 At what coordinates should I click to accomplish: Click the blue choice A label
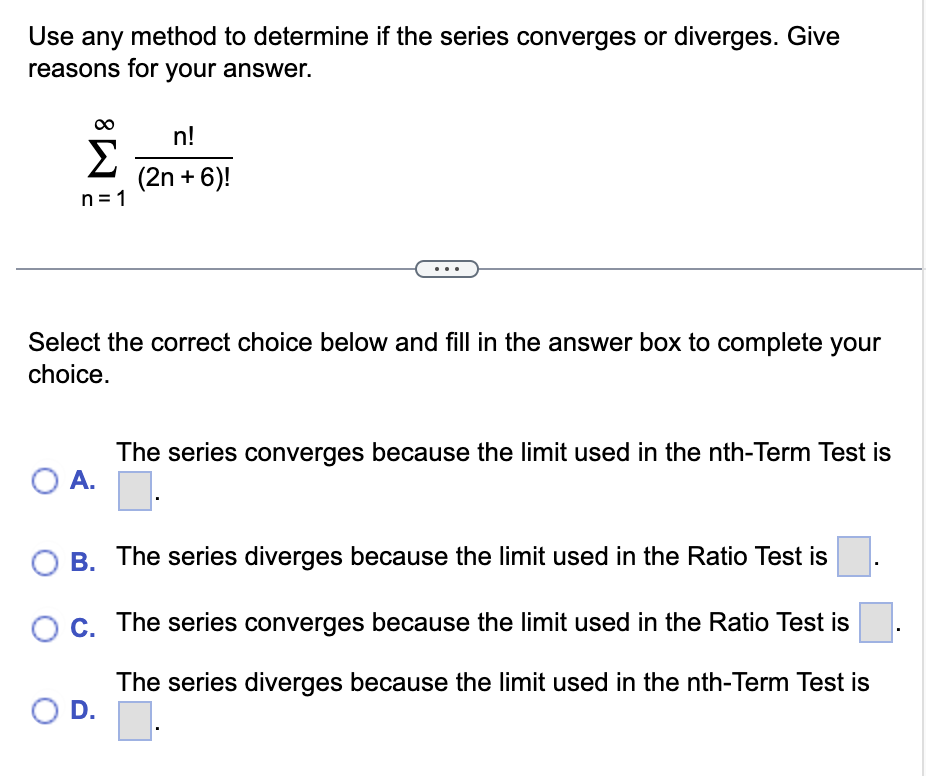[x=84, y=481]
